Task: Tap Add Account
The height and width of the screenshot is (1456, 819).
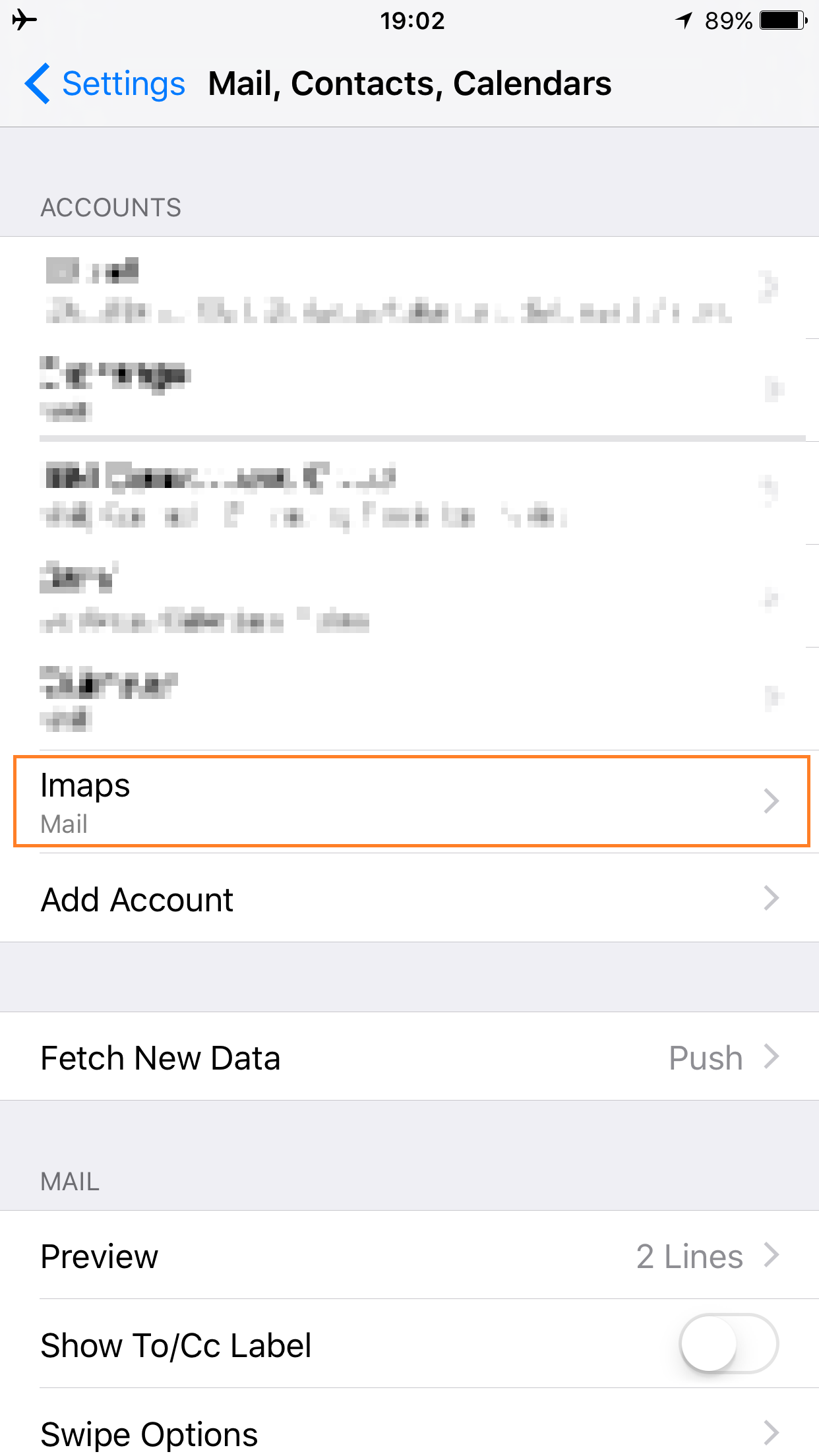Action: 137,899
